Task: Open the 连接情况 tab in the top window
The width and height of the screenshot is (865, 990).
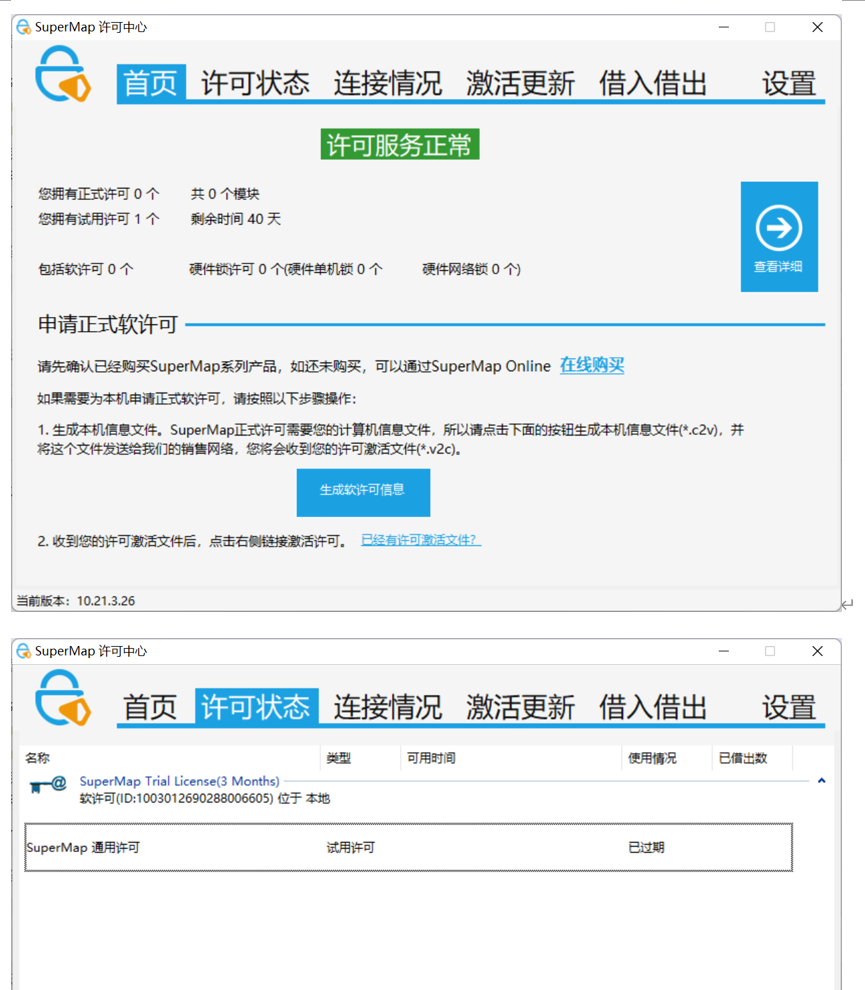Action: (x=388, y=83)
